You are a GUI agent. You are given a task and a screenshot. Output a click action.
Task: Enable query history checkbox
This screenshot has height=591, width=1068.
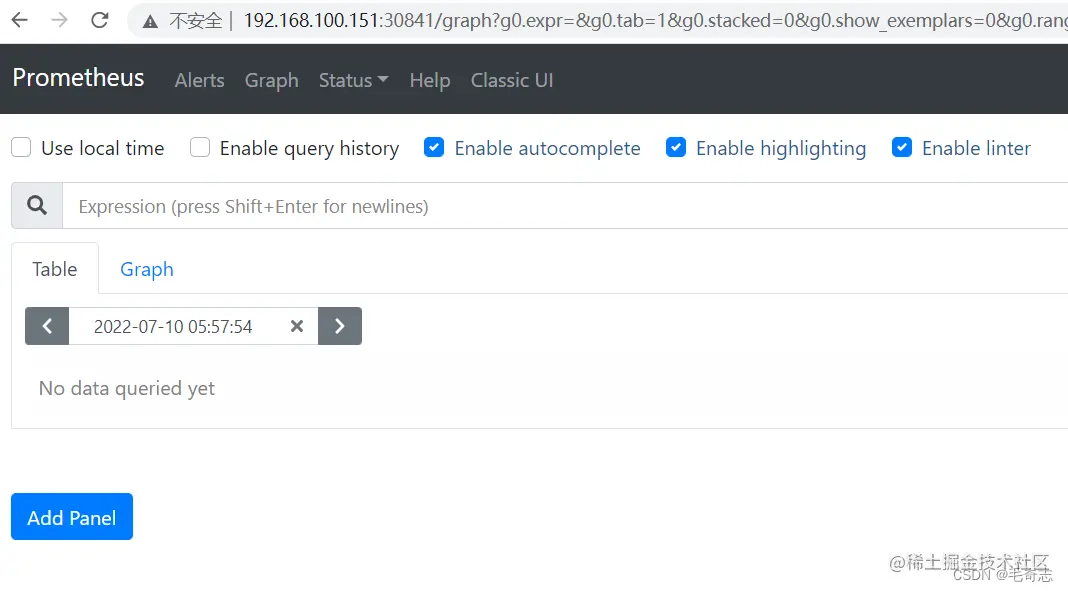coord(200,147)
